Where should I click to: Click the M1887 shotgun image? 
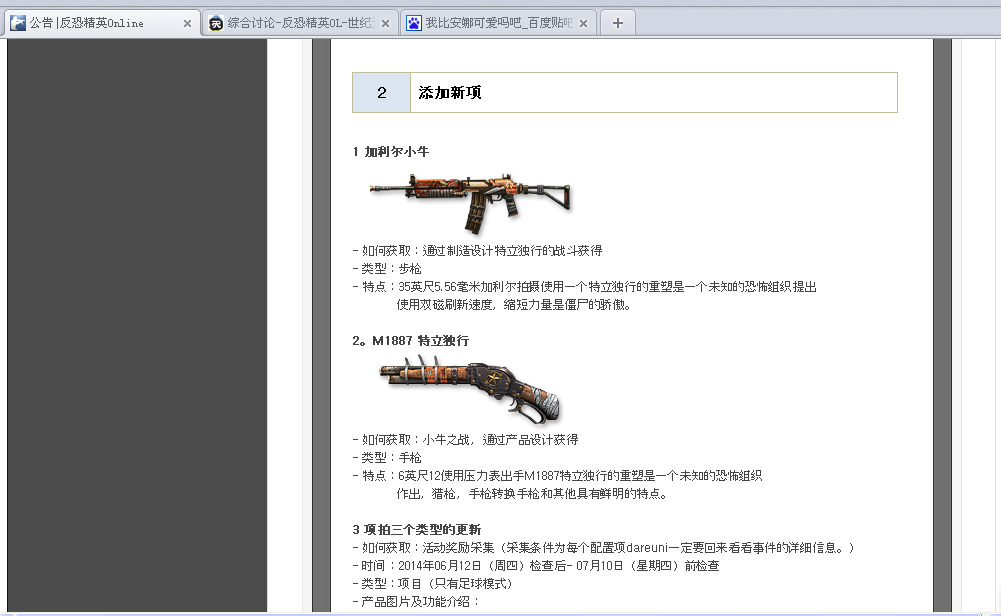point(470,389)
